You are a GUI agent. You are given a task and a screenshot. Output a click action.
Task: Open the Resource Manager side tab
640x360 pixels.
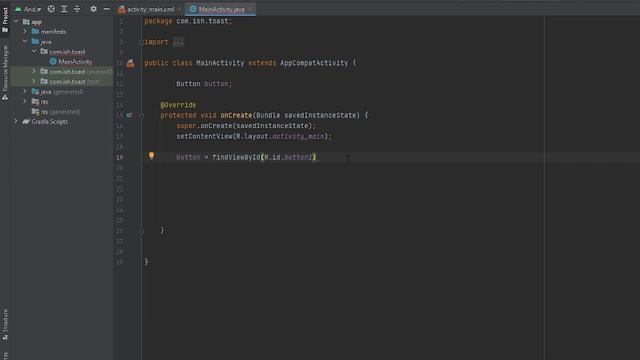point(5,73)
